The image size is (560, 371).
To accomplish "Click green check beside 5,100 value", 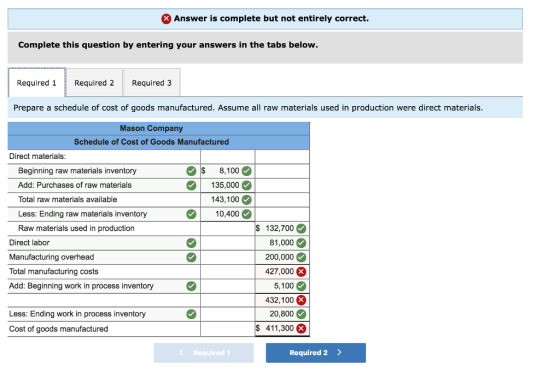I will tap(301, 286).
